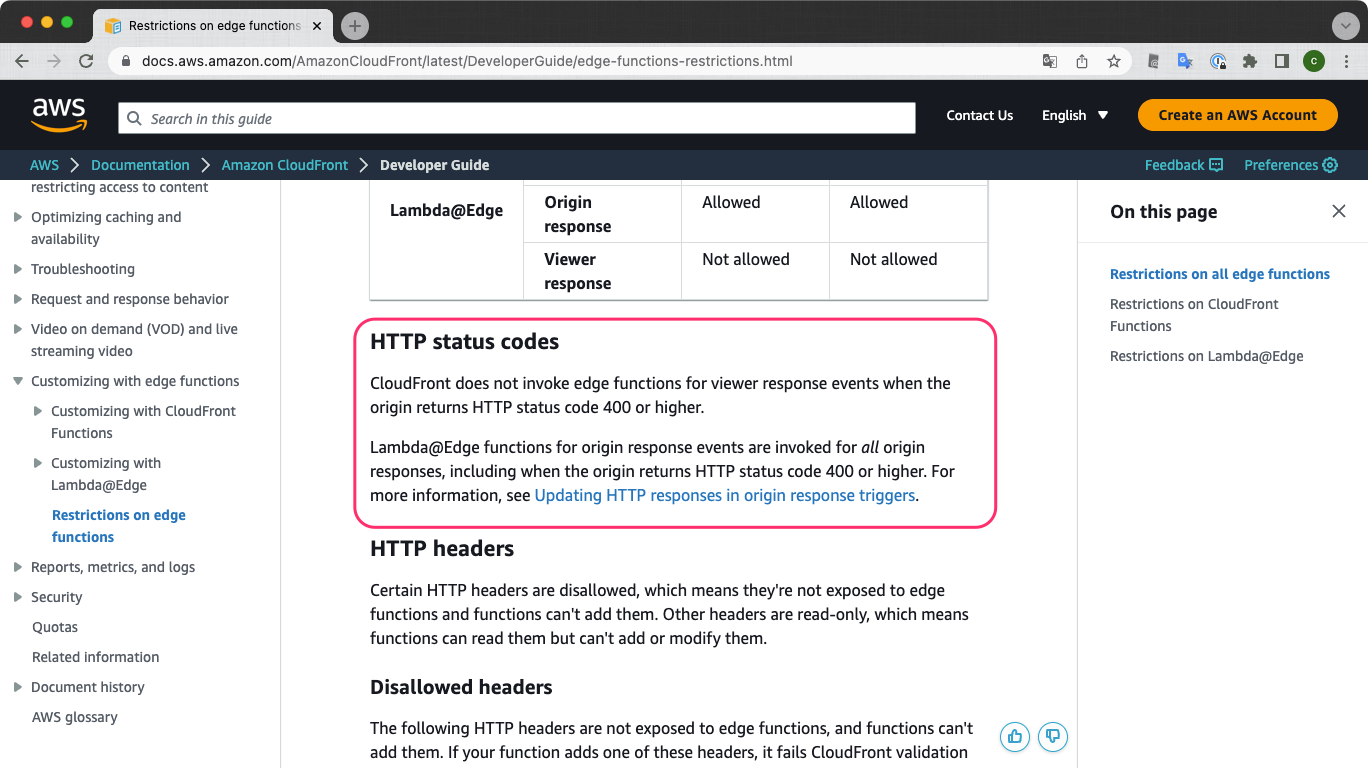Click the Feedback toggle link

point(1183,165)
